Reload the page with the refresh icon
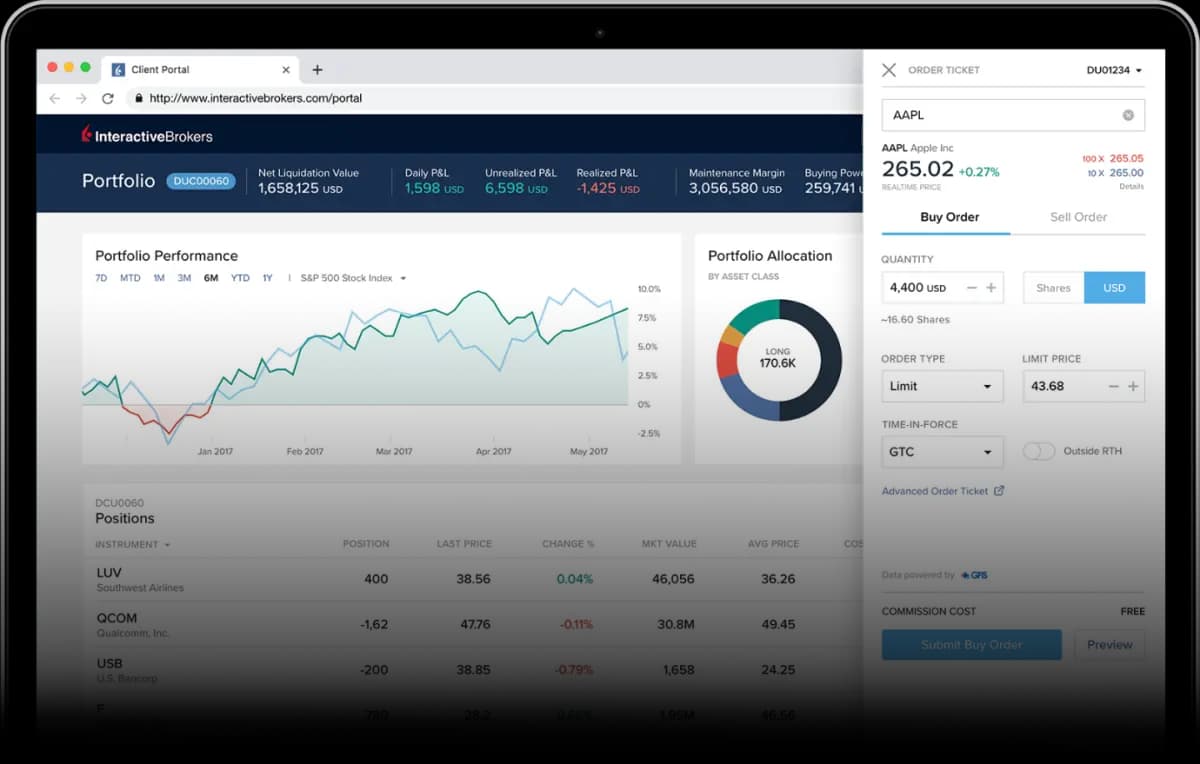Viewport: 1200px width, 764px height. pyautogui.click(x=108, y=98)
